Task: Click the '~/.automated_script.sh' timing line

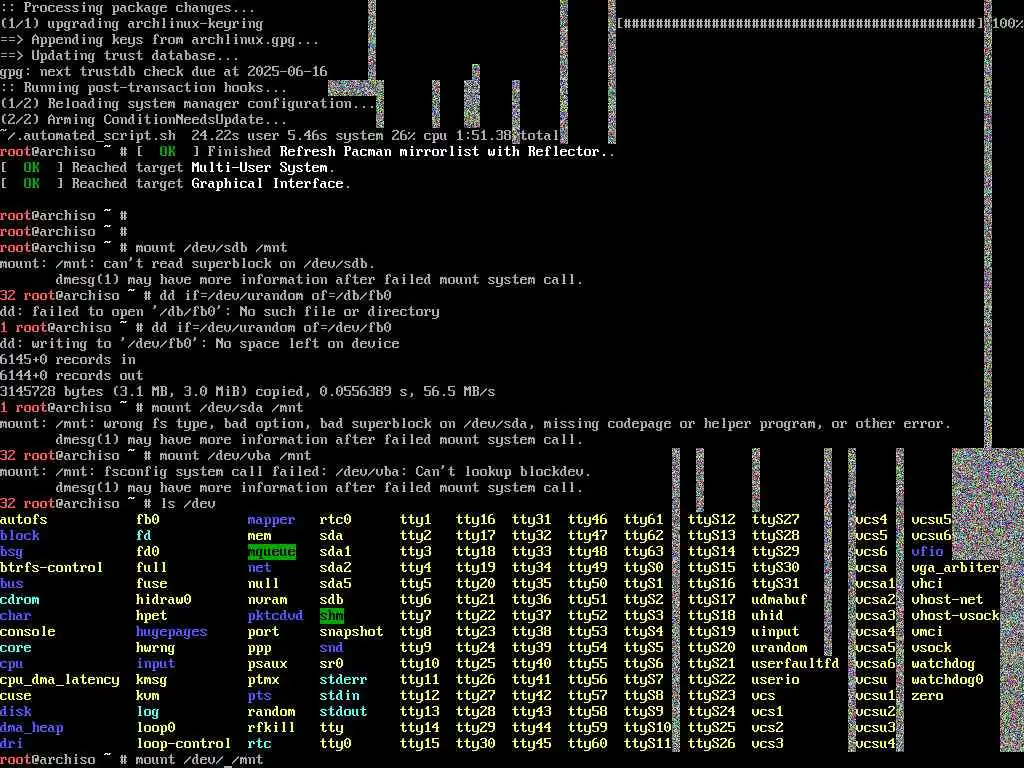Action: click(280, 136)
